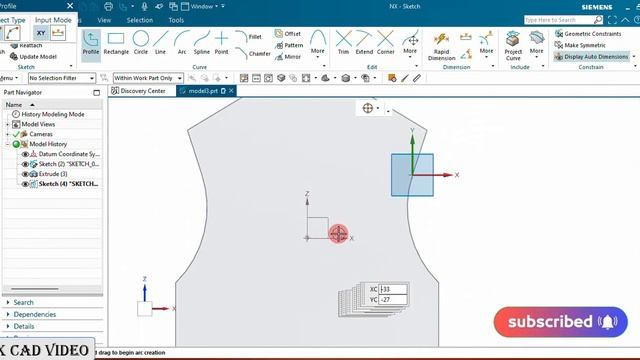Activate the Pattern curve tool
The width and height of the screenshot is (640, 360).
[x=289, y=45]
